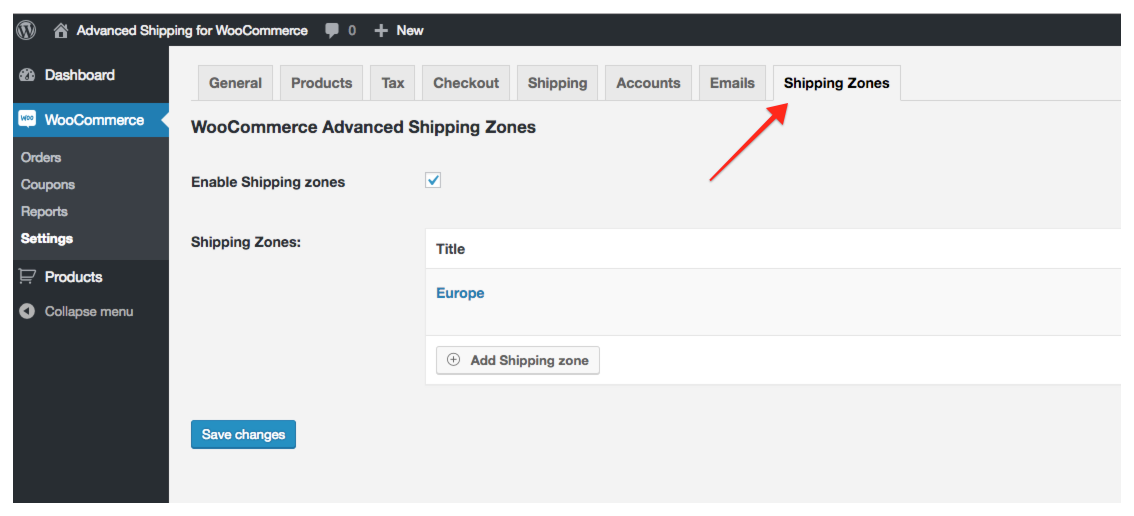1134x516 pixels.
Task: Save changes to settings
Action: [x=243, y=435]
